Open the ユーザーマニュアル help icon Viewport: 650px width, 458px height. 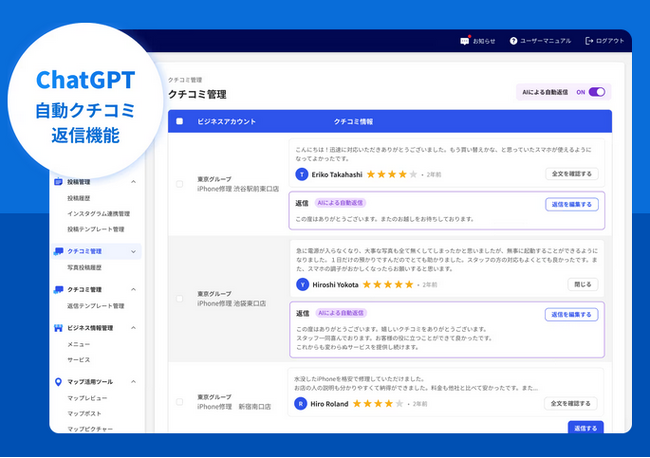point(513,41)
